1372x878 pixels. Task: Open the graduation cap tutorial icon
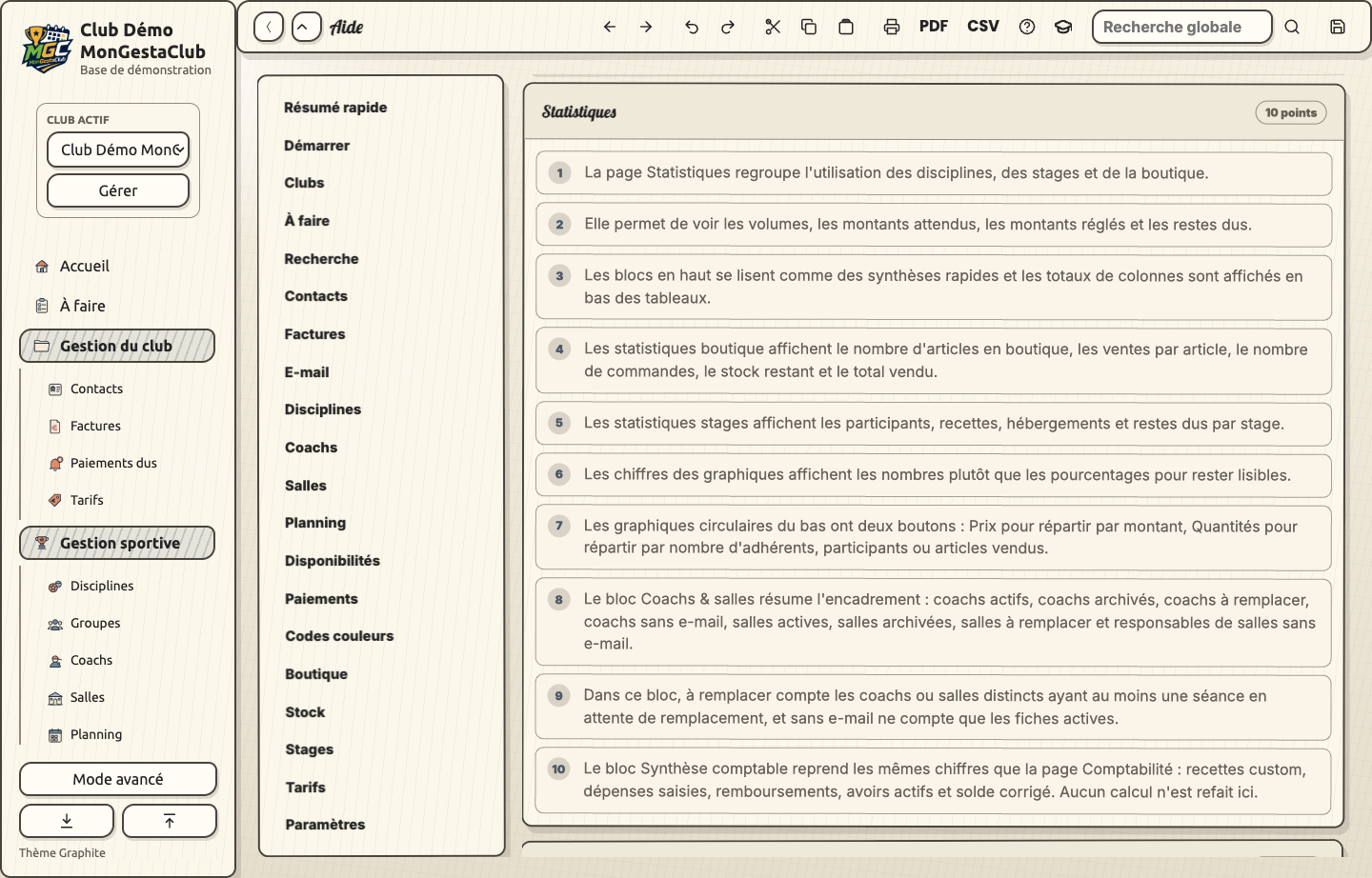tap(1063, 27)
